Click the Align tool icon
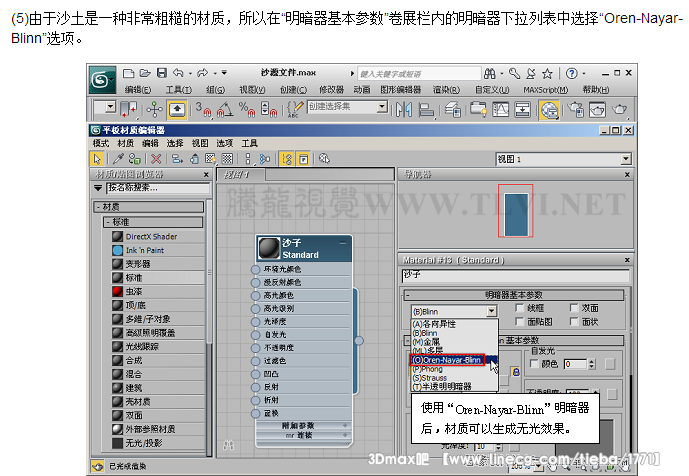The height and width of the screenshot is (476, 689). 425,109
